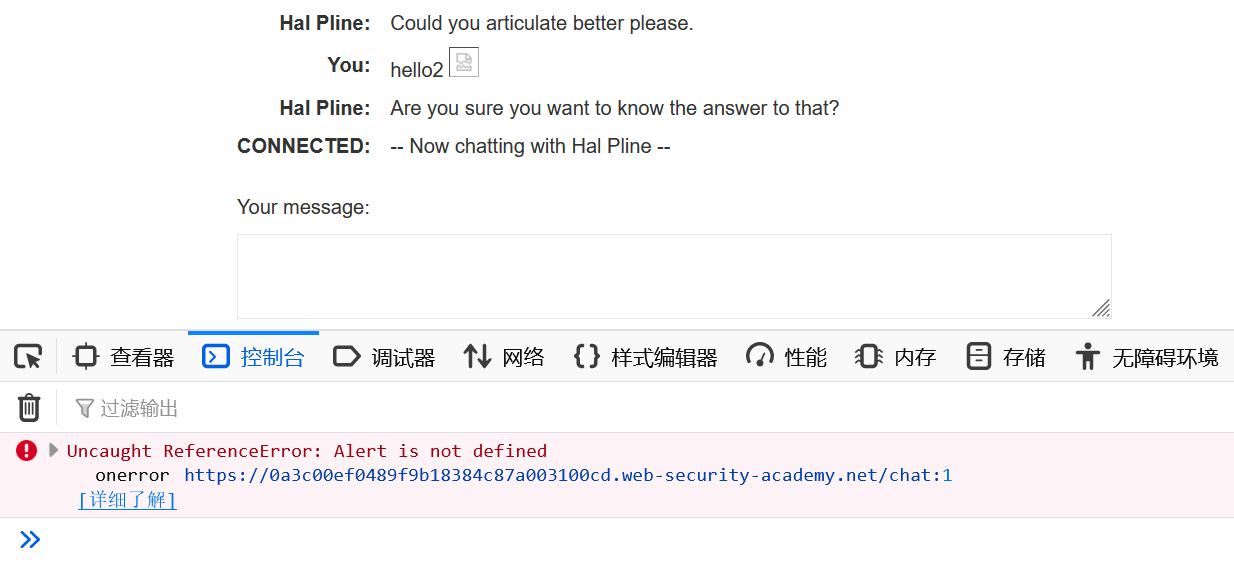
Task: Open the 查看器 (Inspector) panel
Action: [x=124, y=357]
